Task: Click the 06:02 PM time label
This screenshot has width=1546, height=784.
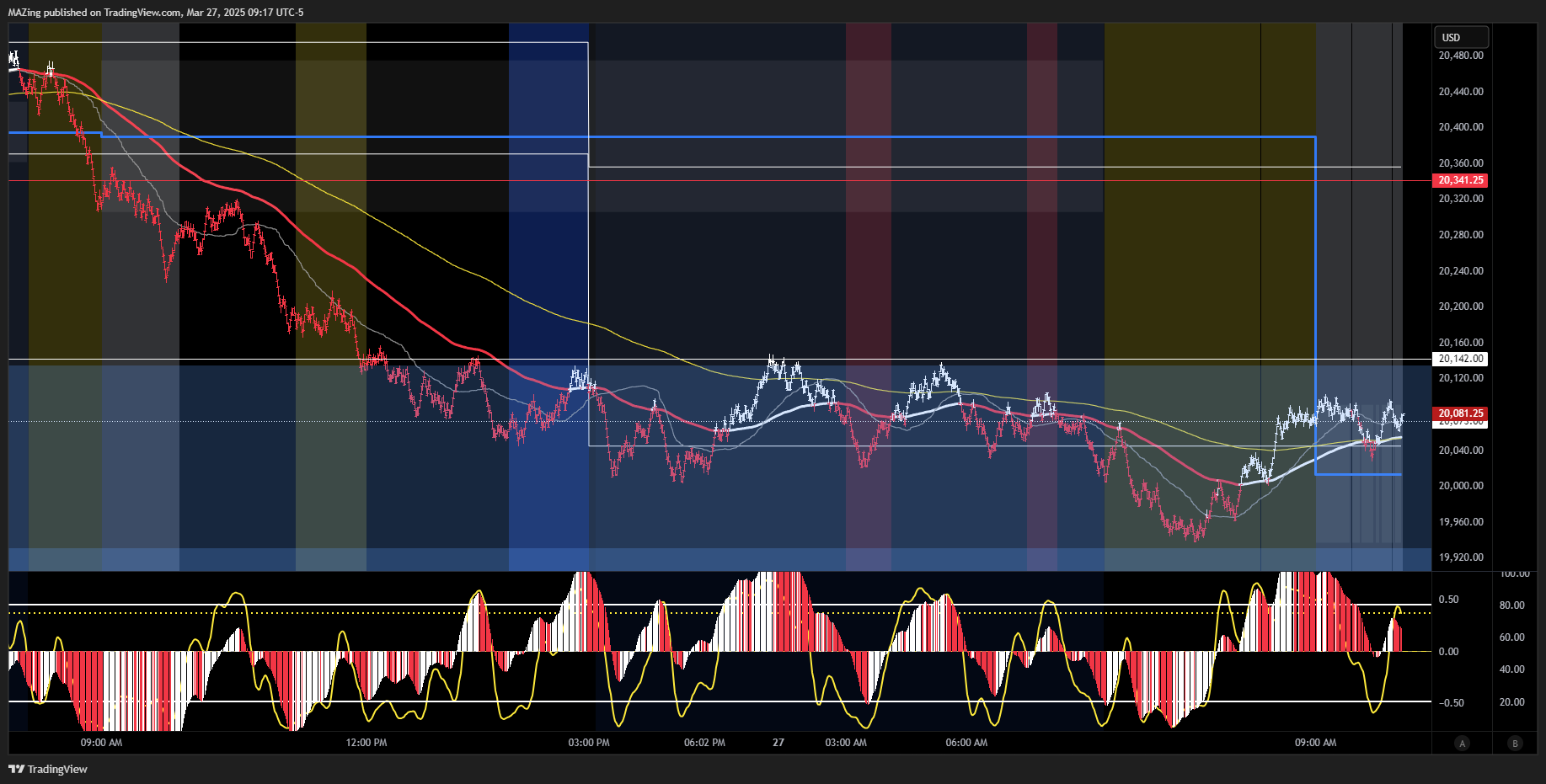Action: pos(704,743)
